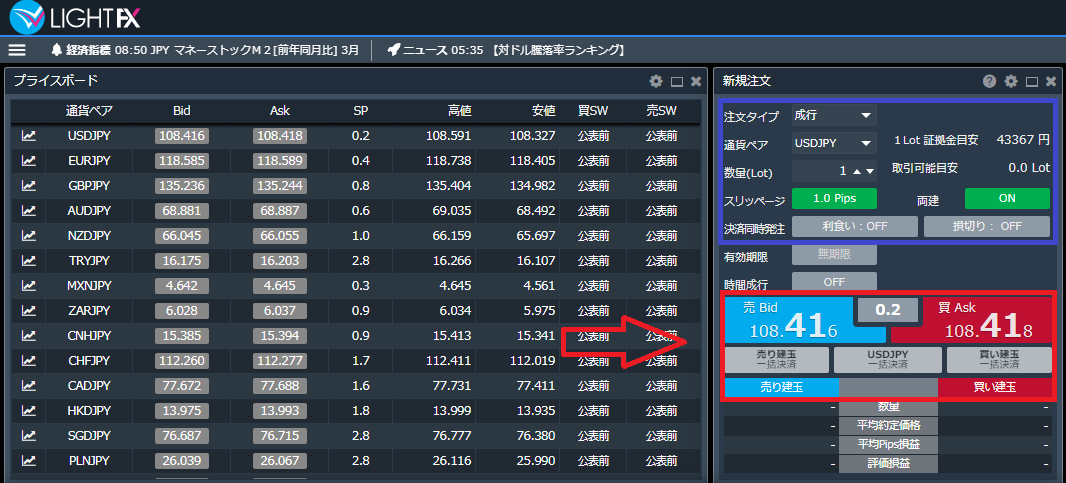Click AUDJPY Bid price 68.881
The image size is (1066, 483).
click(182, 211)
